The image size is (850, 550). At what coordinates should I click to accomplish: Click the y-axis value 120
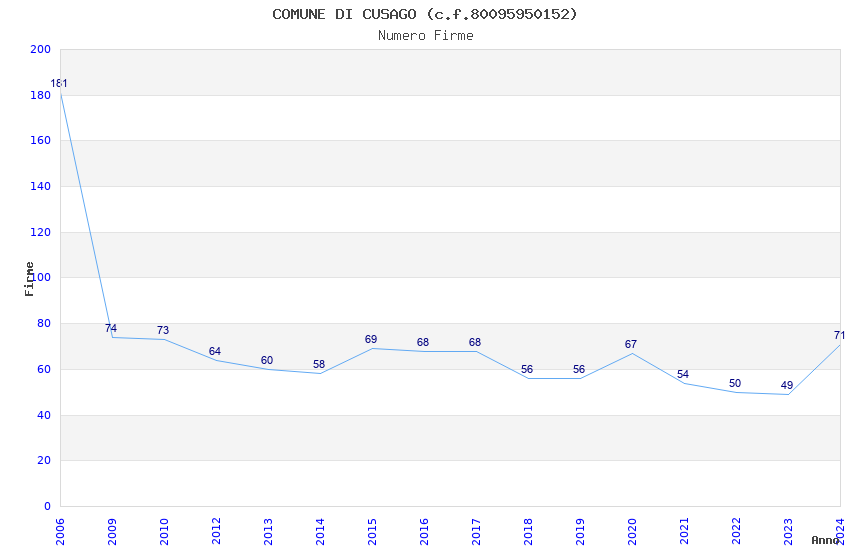(40, 232)
